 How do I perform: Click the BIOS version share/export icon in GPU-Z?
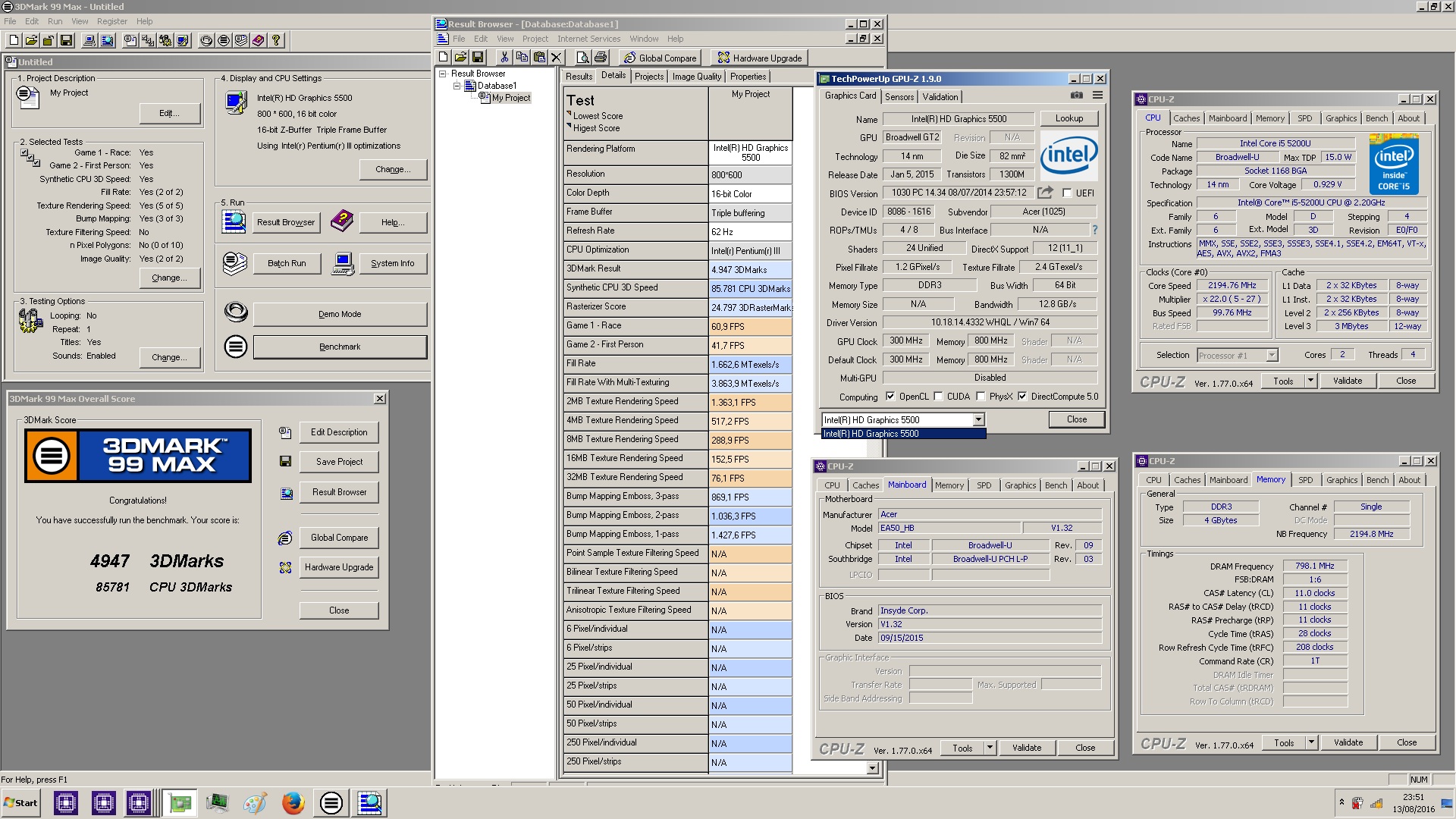click(1045, 193)
